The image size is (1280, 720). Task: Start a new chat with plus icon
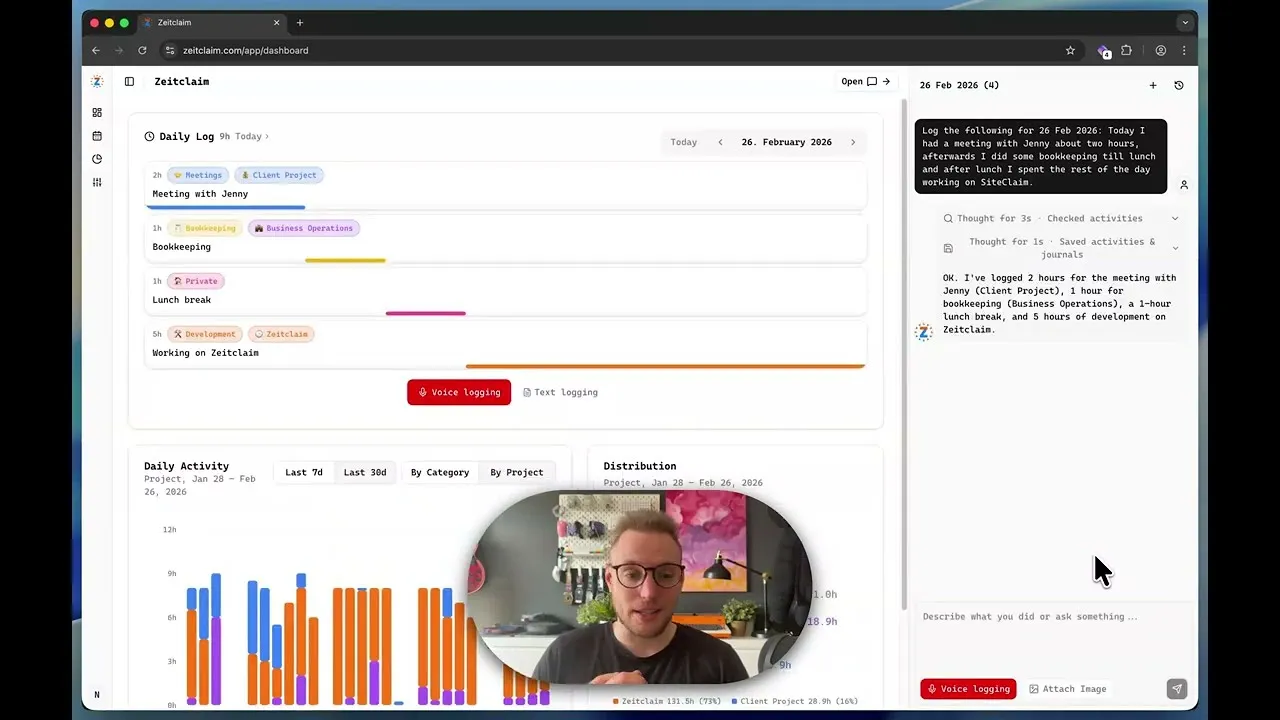[1153, 86]
